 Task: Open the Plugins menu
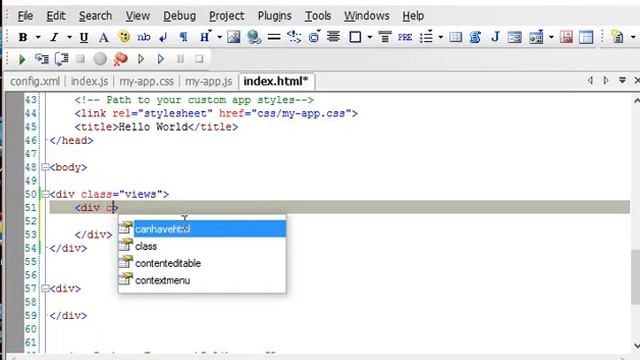pos(275,16)
